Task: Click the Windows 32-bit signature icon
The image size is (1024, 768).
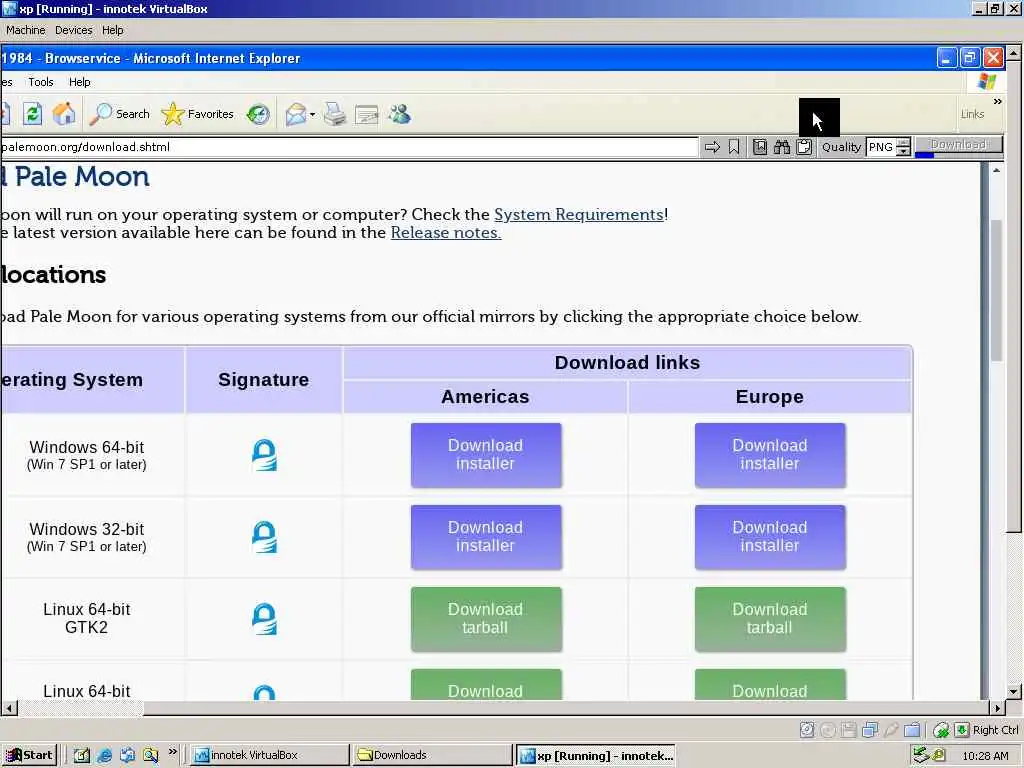Action: 264,537
